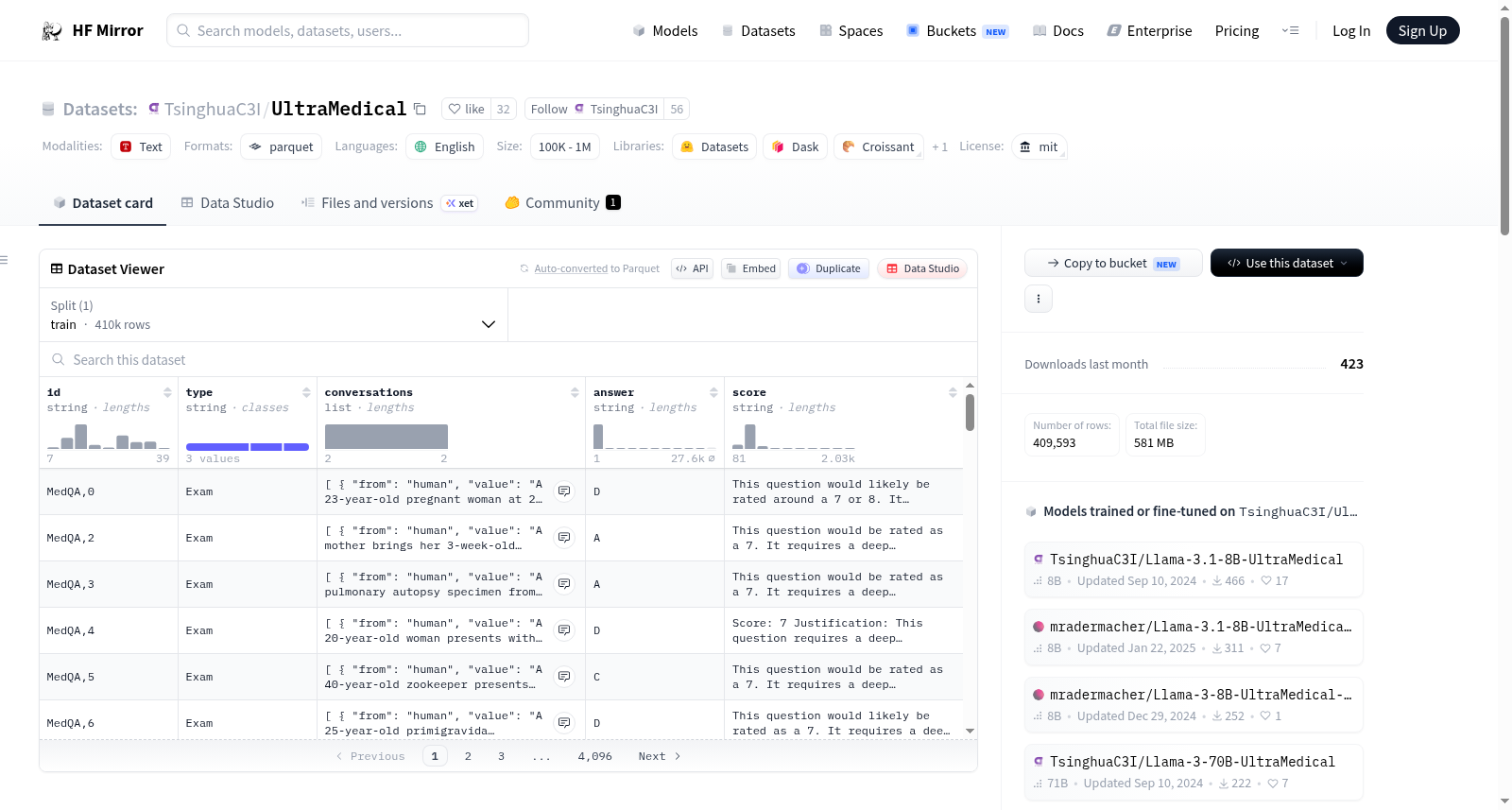The image size is (1512, 810).
Task: Click the Duplicate button
Action: [x=829, y=268]
